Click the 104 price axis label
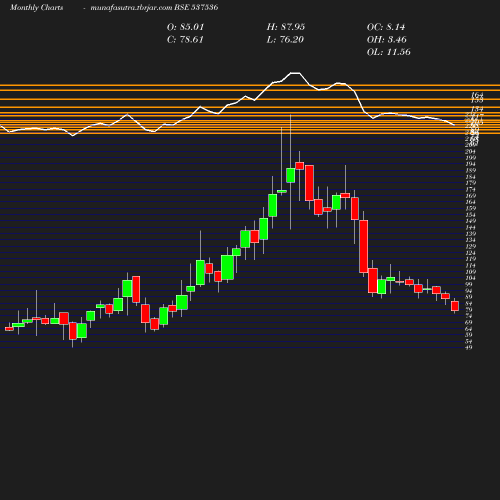Image resolution: width=500 pixels, height=500 pixels. pos(470,278)
